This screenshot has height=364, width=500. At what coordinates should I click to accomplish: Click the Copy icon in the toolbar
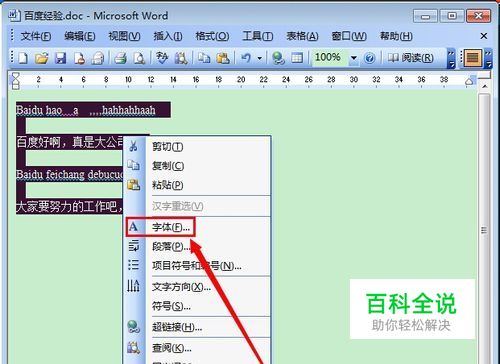point(204,58)
